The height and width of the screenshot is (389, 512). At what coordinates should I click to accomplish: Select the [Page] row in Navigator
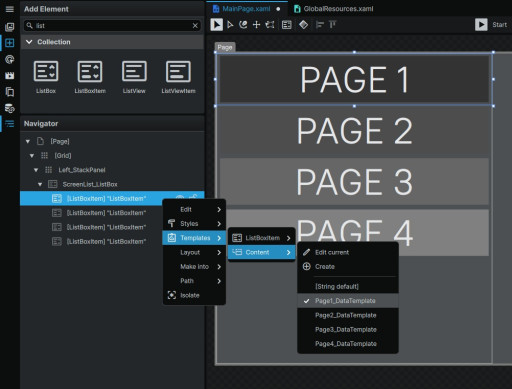112,141
